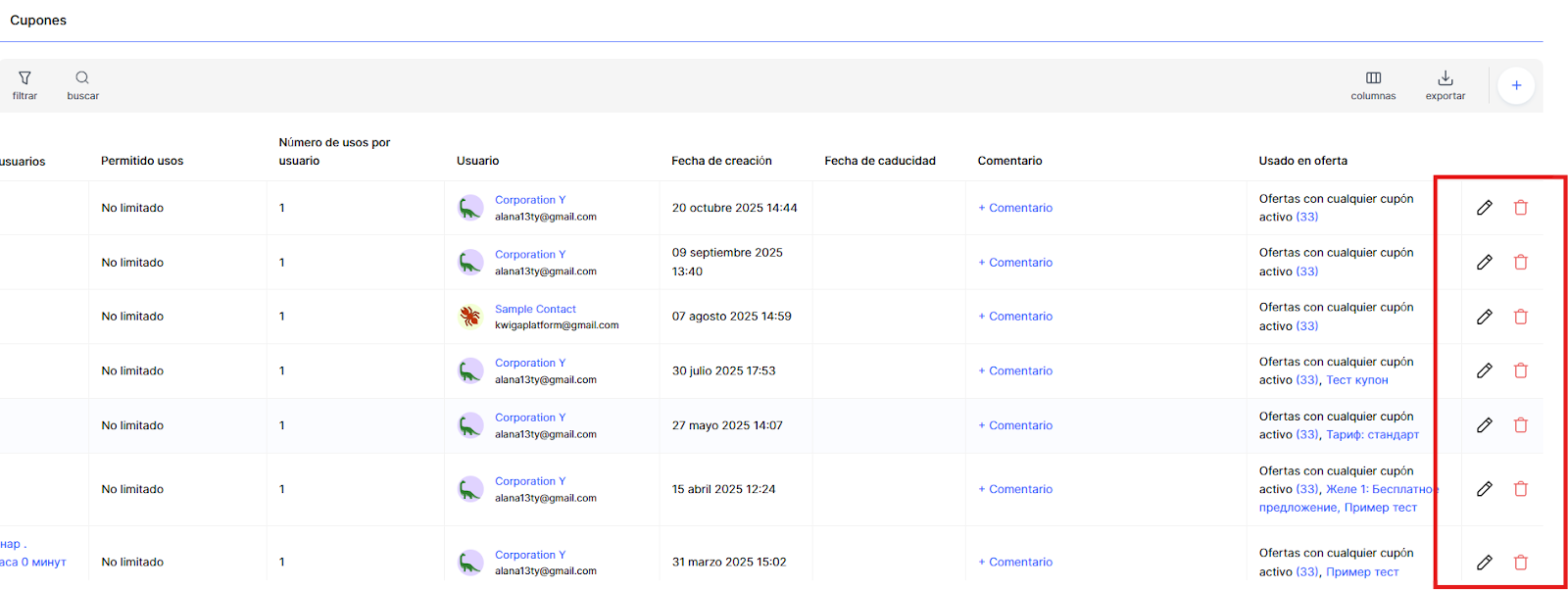Edit the 20 octubre 2025 coupon
This screenshot has height=590, width=1568.
point(1484,208)
